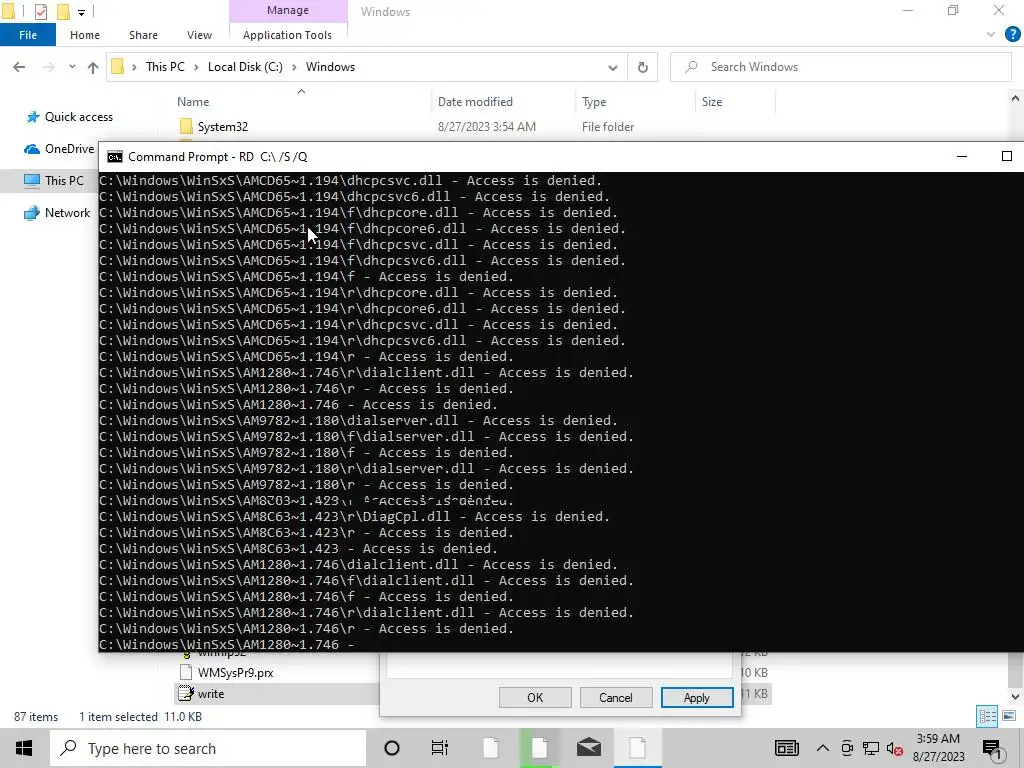Screen dimensions: 1024x768
Task: Select Network in navigation pane
Action: [57, 213]
